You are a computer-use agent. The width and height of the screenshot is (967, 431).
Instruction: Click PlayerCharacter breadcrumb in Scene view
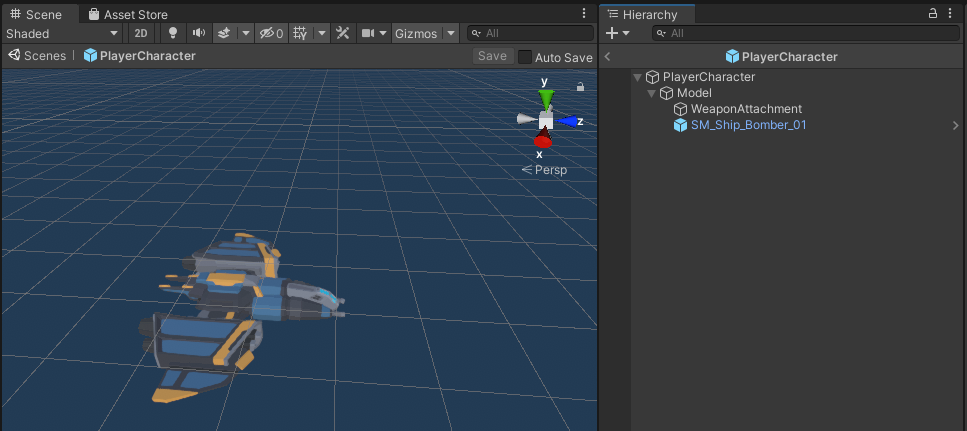coord(140,55)
